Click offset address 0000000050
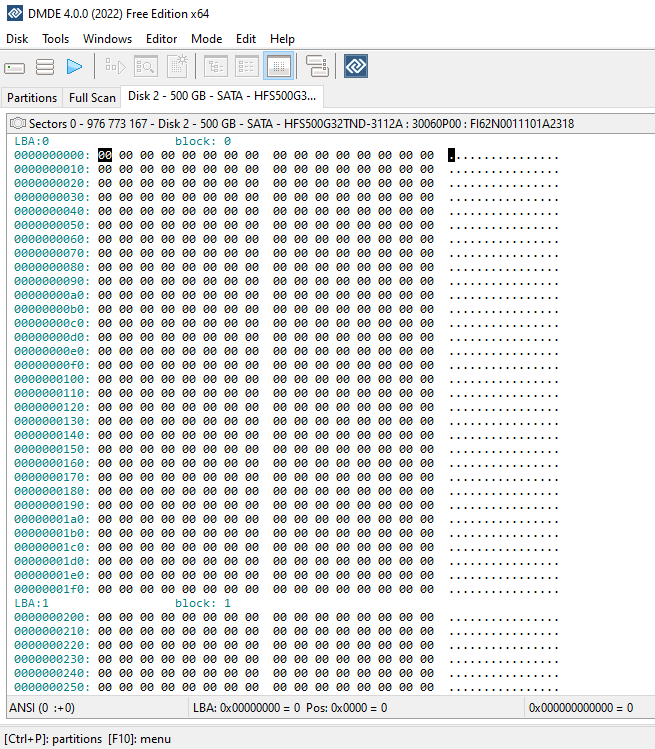Screen dimensions: 655x749 (52, 225)
